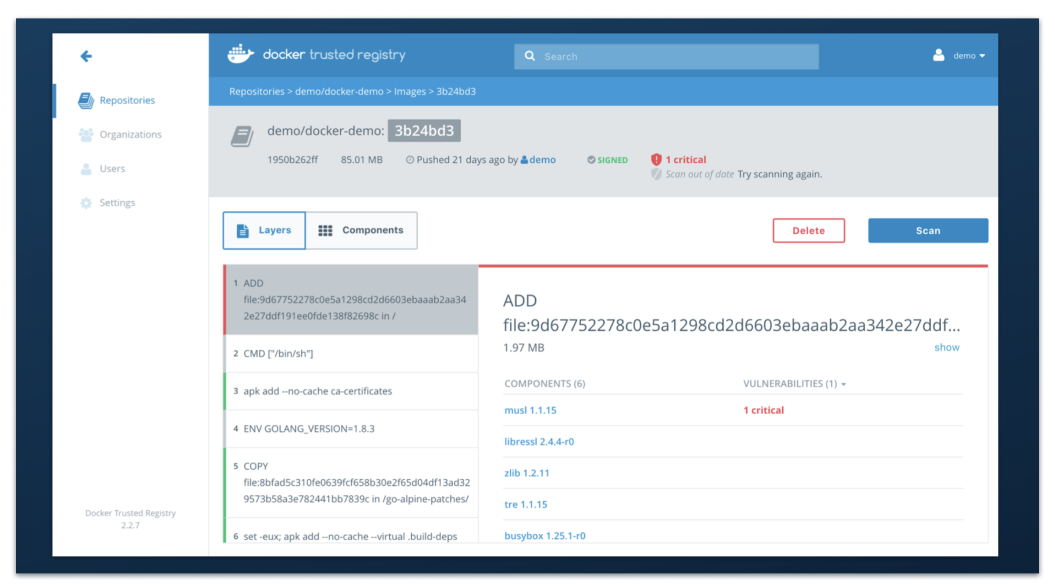Click the COMPONENTS (6) column header
This screenshot has height=586, width=1055.
click(544, 383)
